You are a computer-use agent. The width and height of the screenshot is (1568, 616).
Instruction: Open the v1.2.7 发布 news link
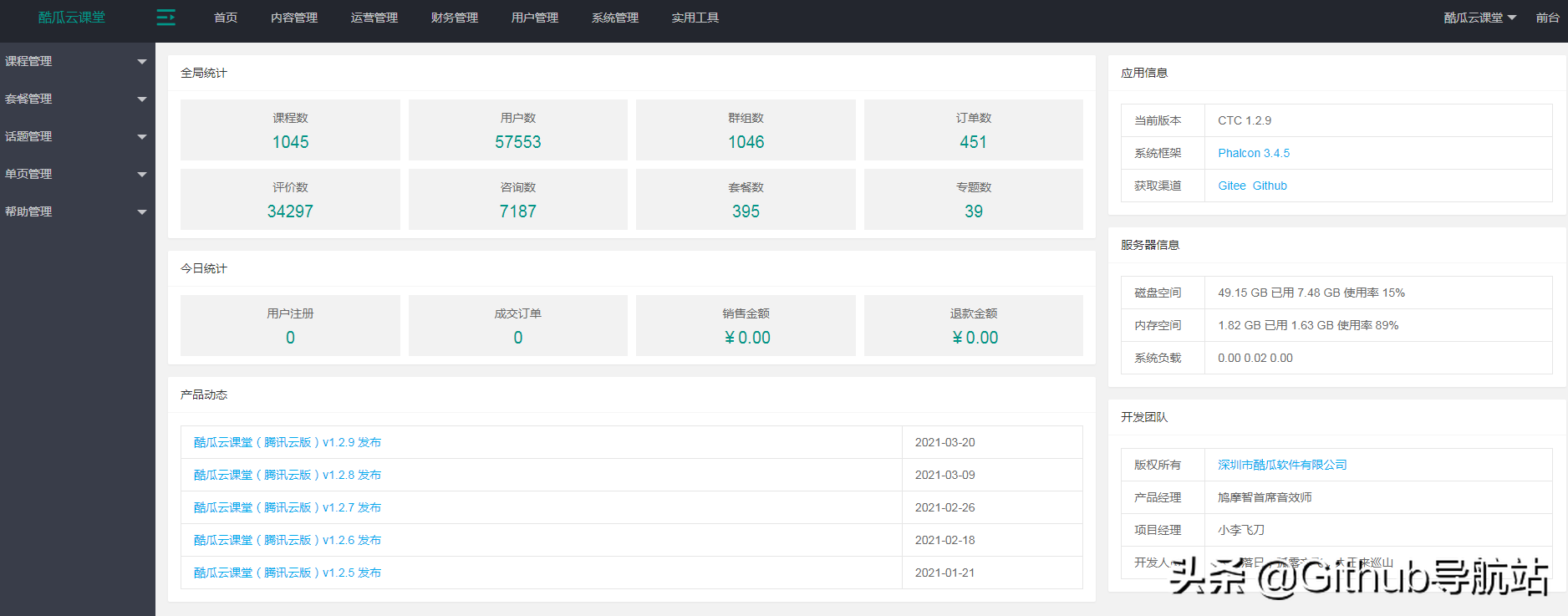pos(288,507)
